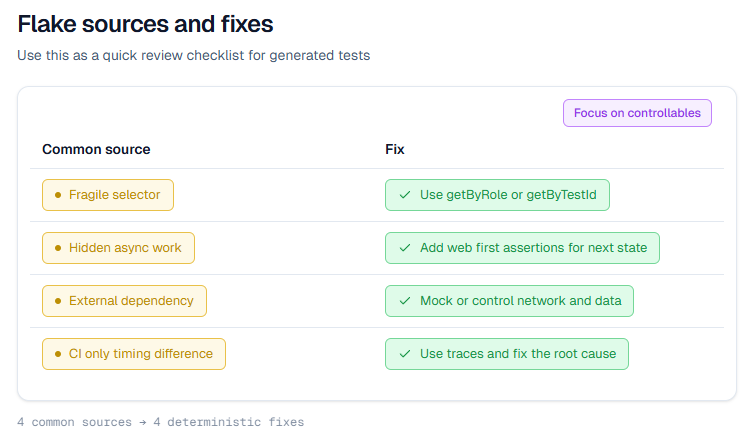Image resolution: width=749 pixels, height=439 pixels.
Task: Click the Common source column header
Action: click(96, 149)
